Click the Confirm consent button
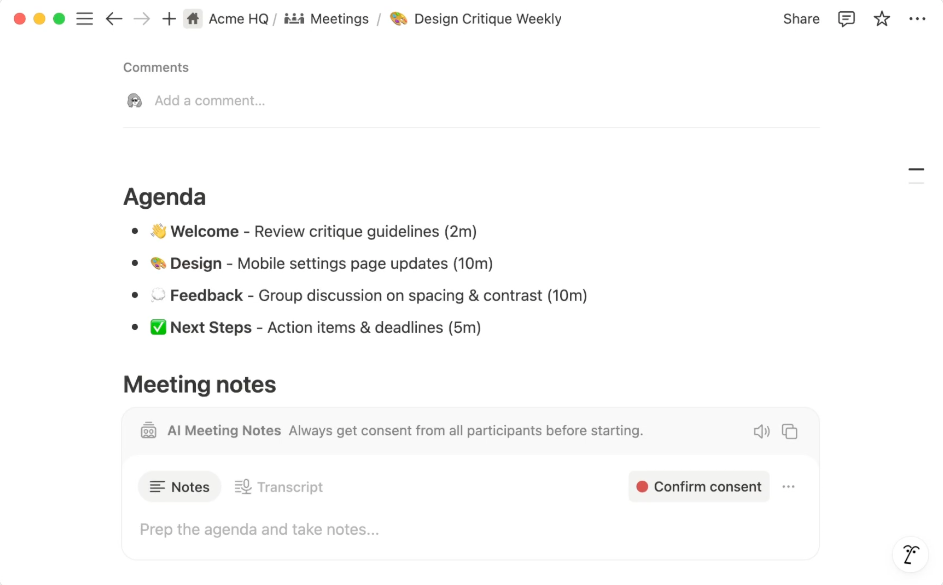This screenshot has width=943, height=585. click(699, 486)
